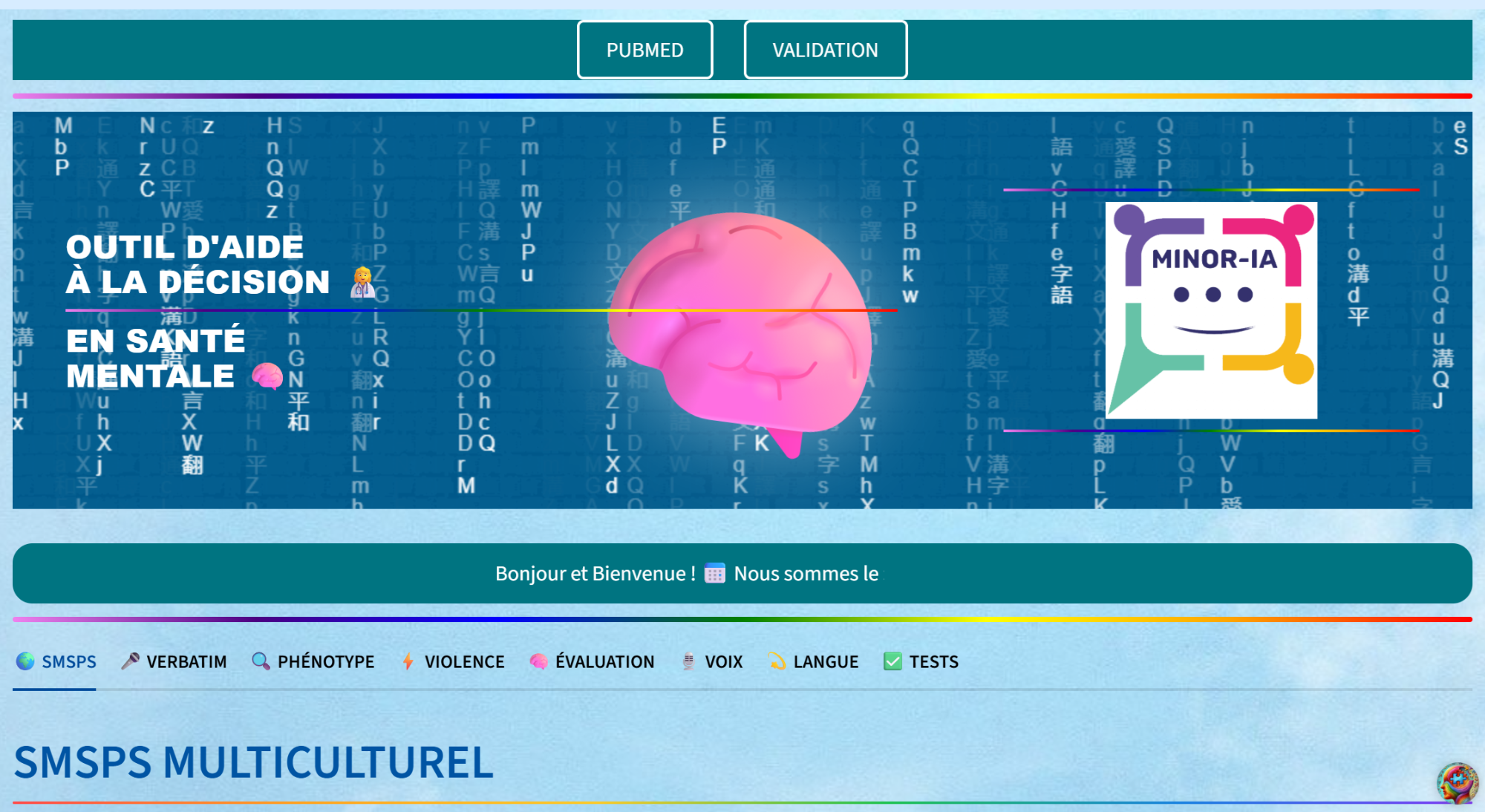
Task: Click the microphone icon beside VERBATIM
Action: tap(130, 661)
